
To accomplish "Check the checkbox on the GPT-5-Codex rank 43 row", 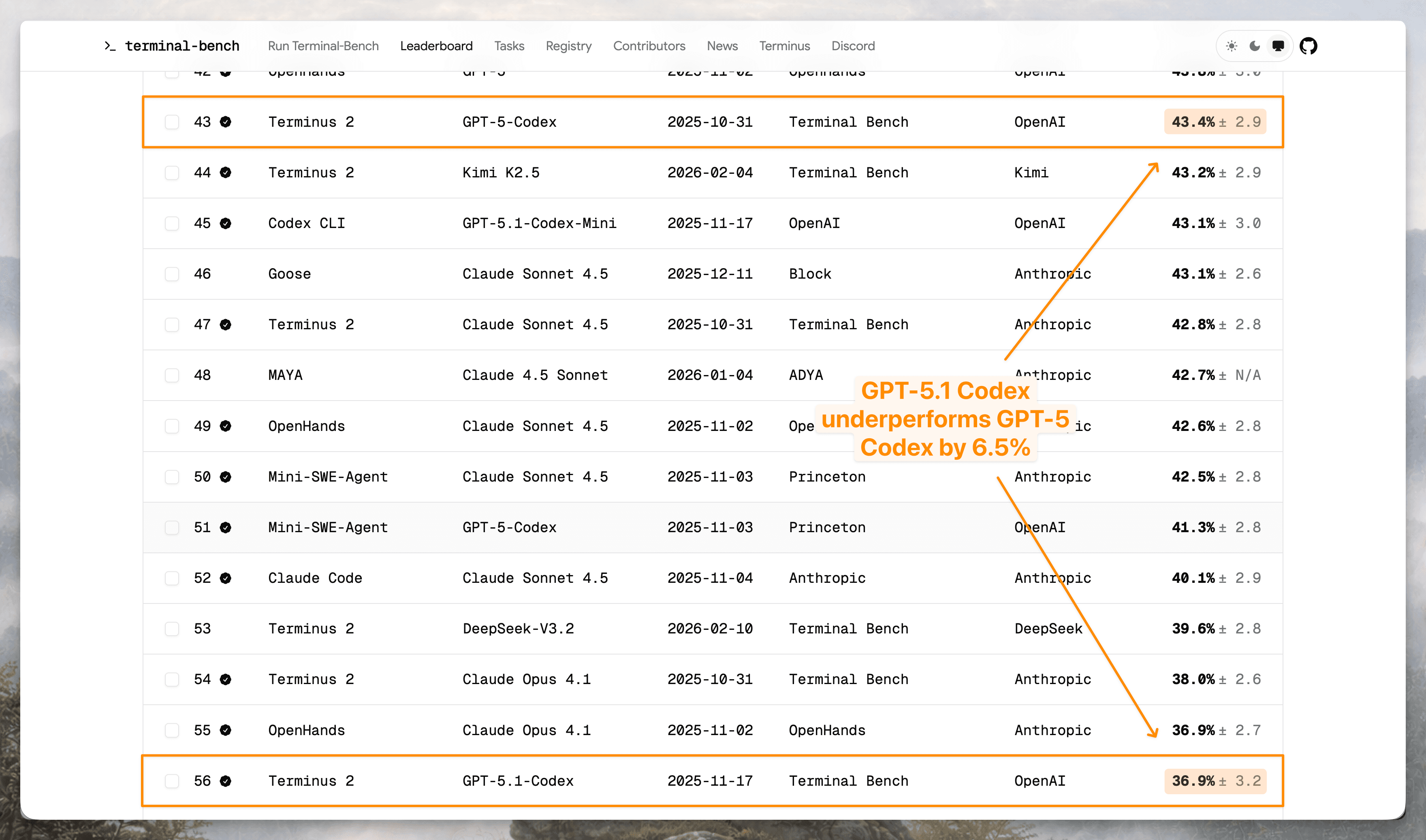I will [171, 121].
